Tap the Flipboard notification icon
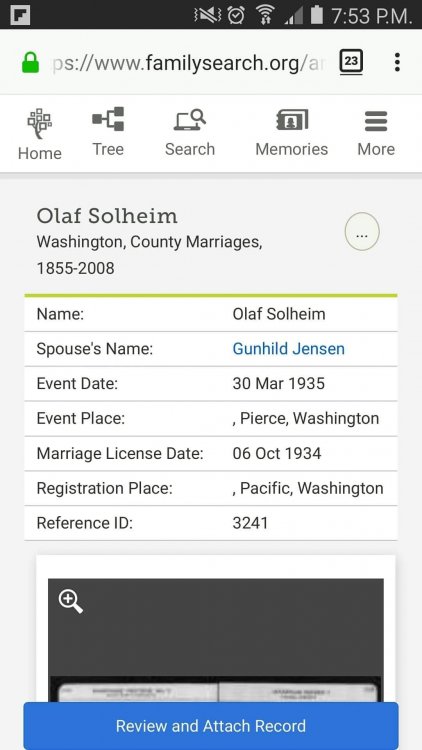The height and width of the screenshot is (750, 422). pos(20,15)
